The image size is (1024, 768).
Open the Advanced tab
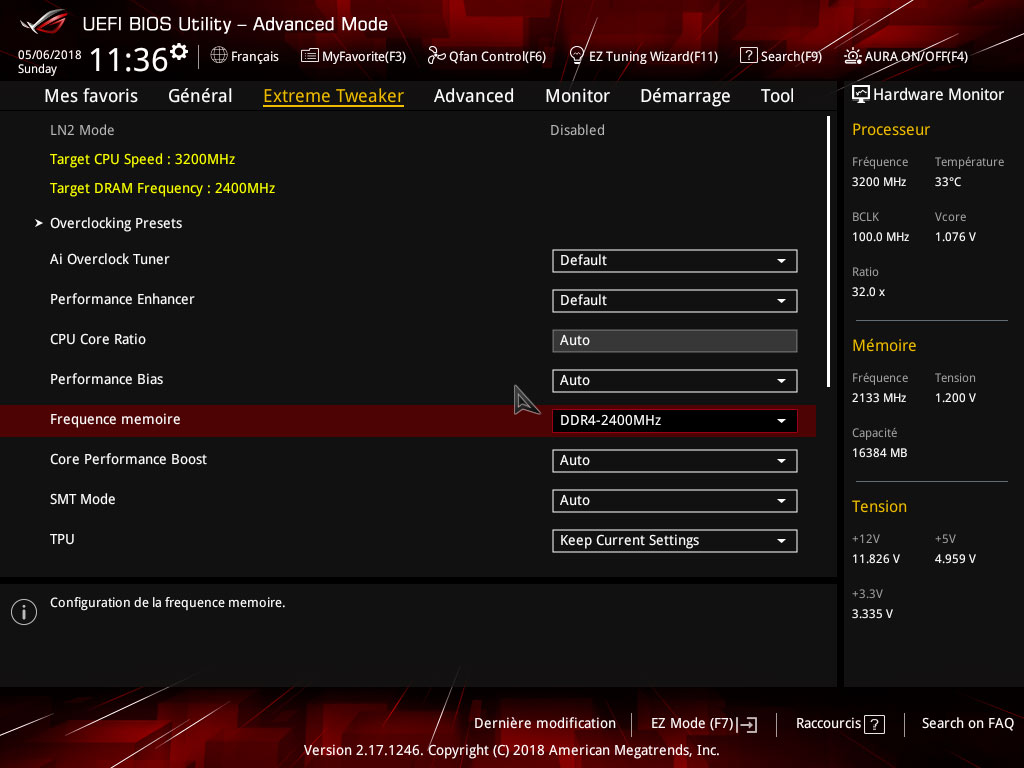pos(473,96)
